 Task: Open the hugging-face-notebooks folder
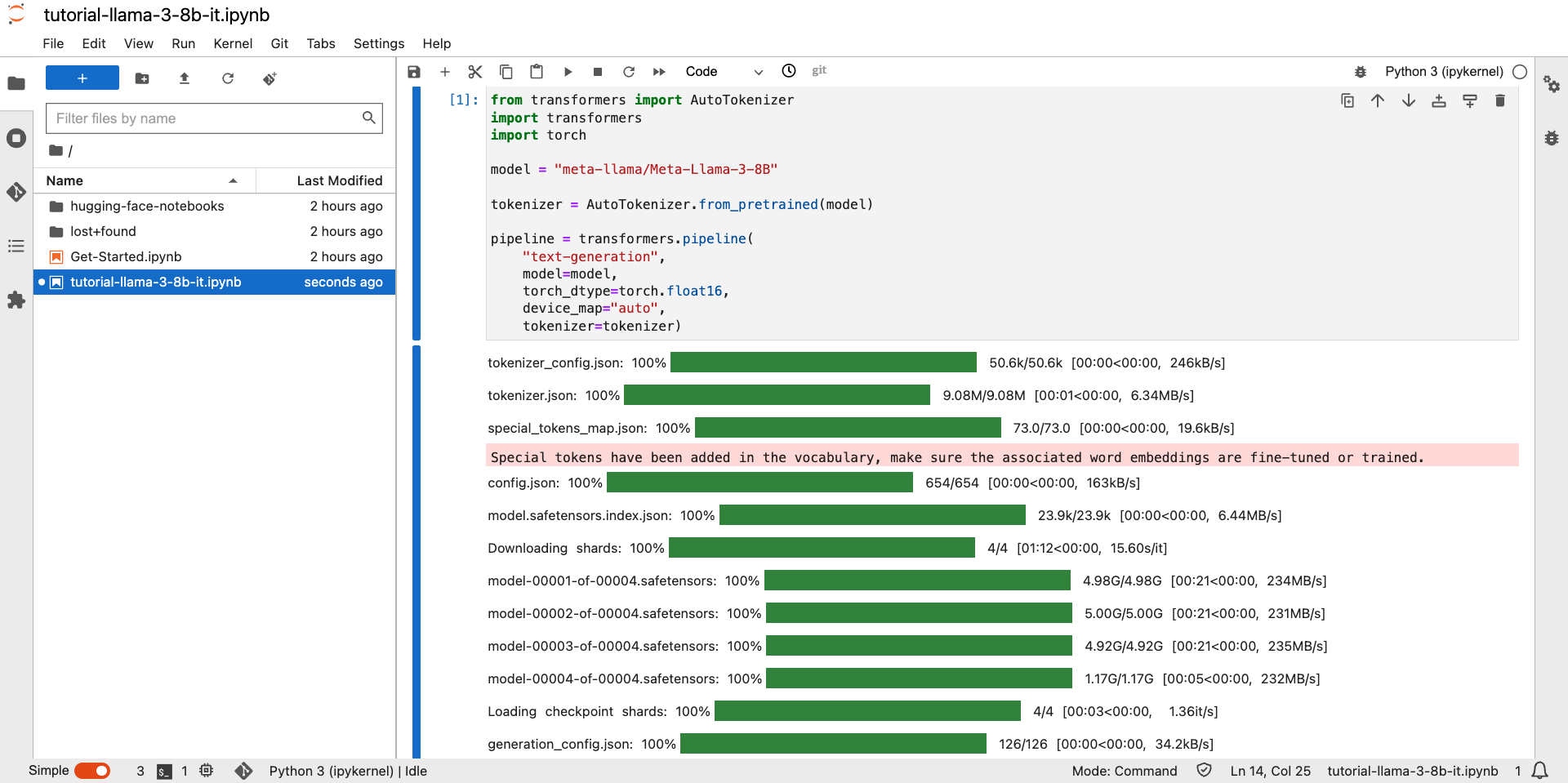tap(215, 206)
